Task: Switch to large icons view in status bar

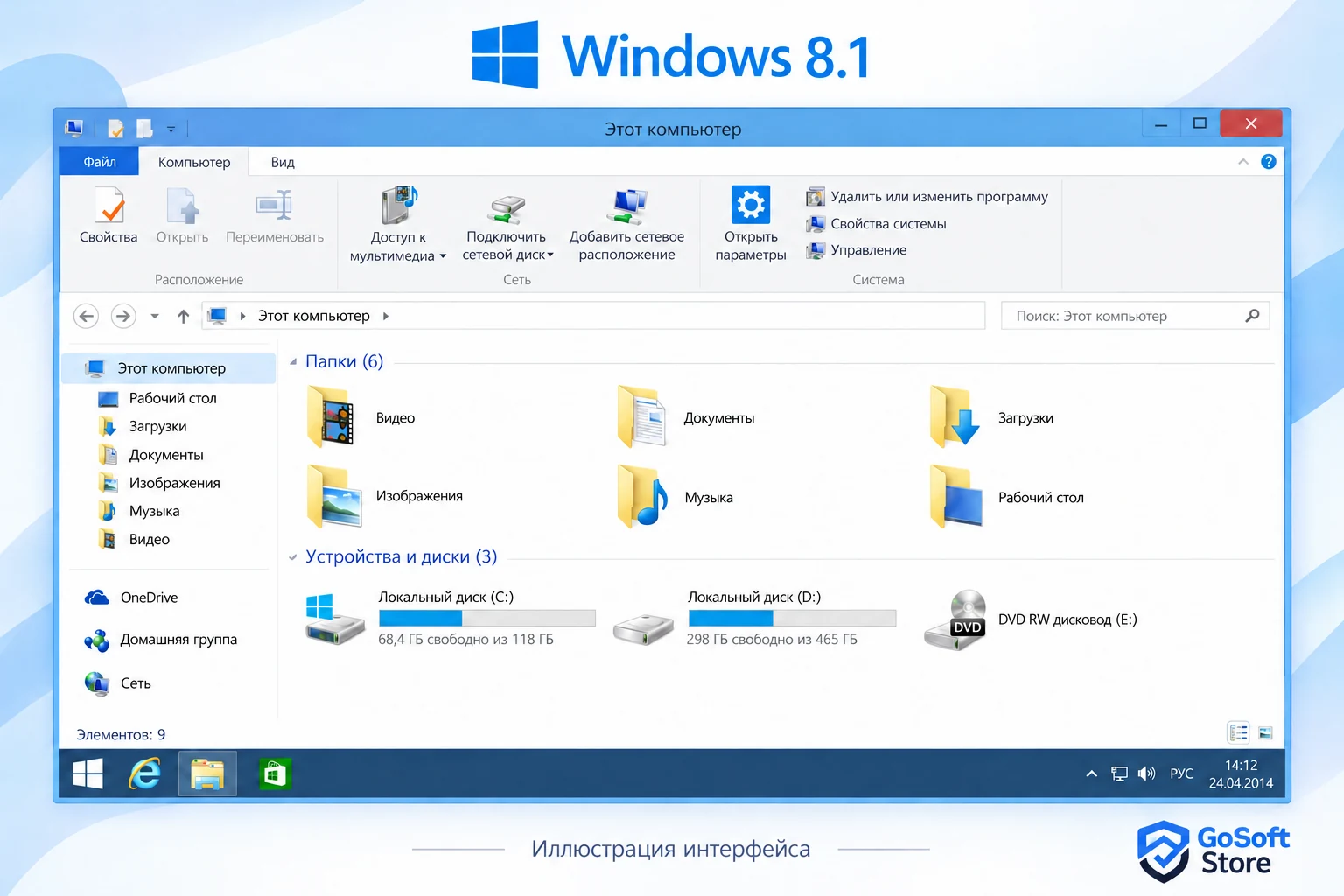Action: [1265, 732]
